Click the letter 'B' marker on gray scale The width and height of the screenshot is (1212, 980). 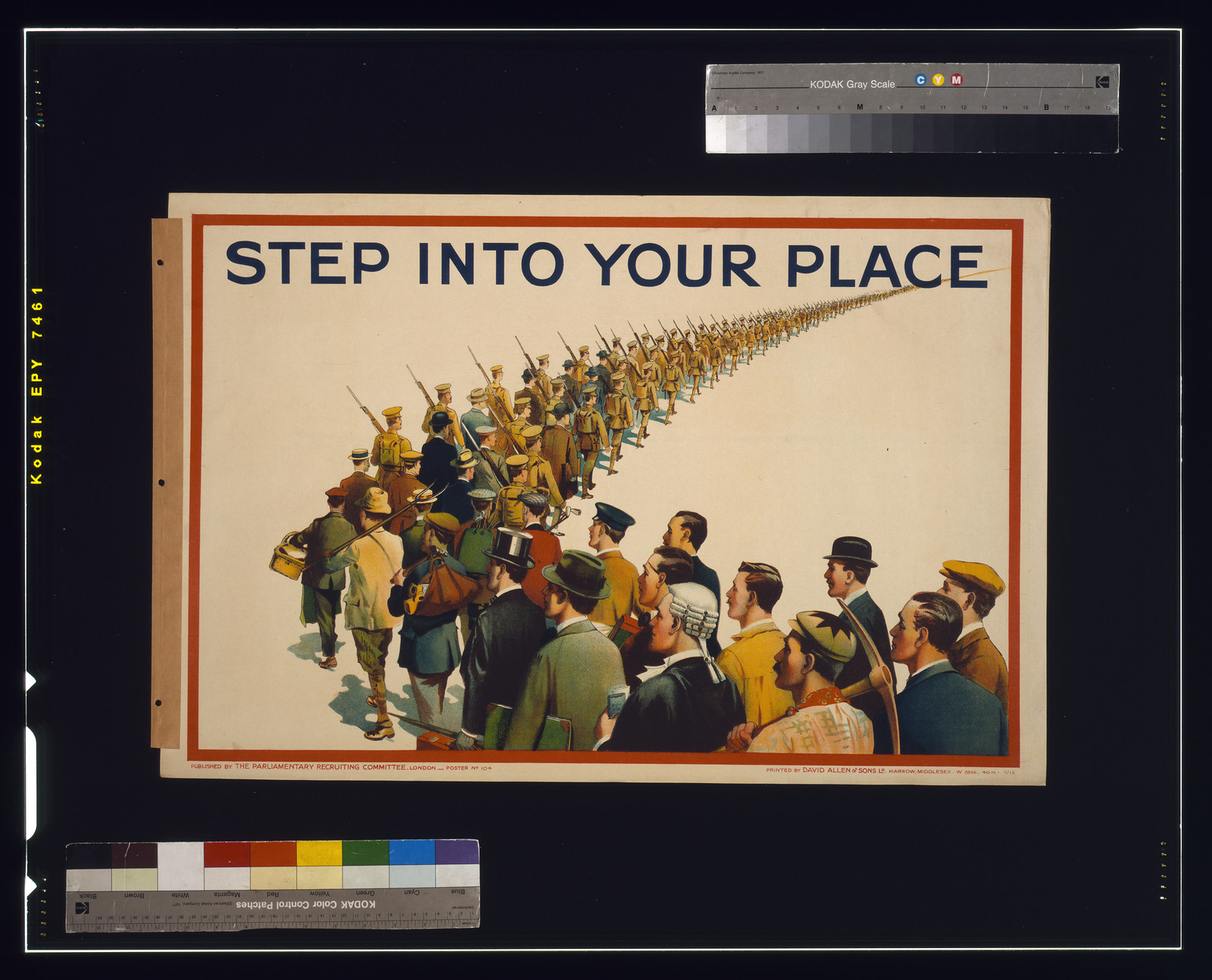pos(1046,108)
